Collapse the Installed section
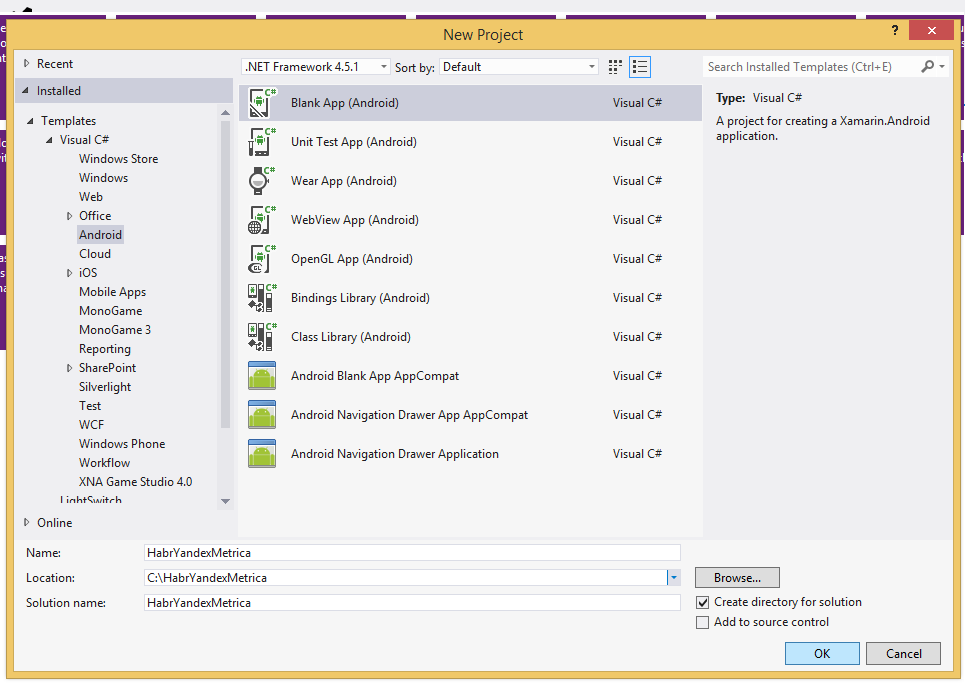The height and width of the screenshot is (684, 965). coord(26,91)
